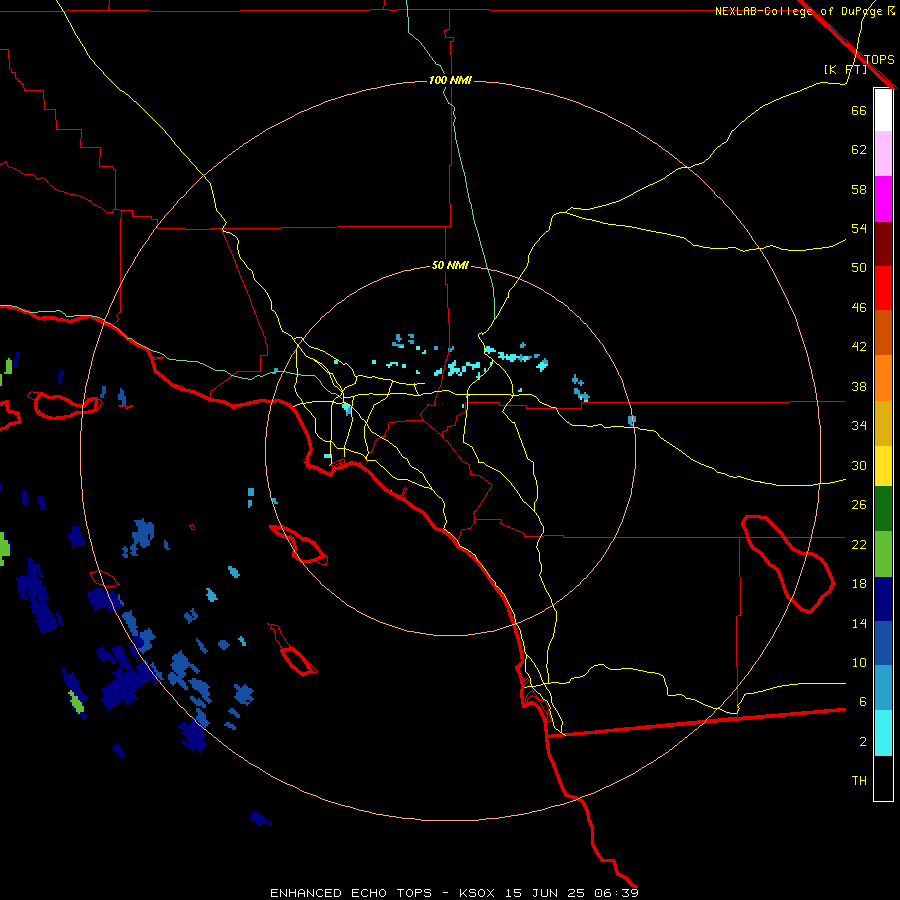Screen dimensions: 900x900
Task: Click the 50 NMI range ring label
Action: tap(450, 265)
